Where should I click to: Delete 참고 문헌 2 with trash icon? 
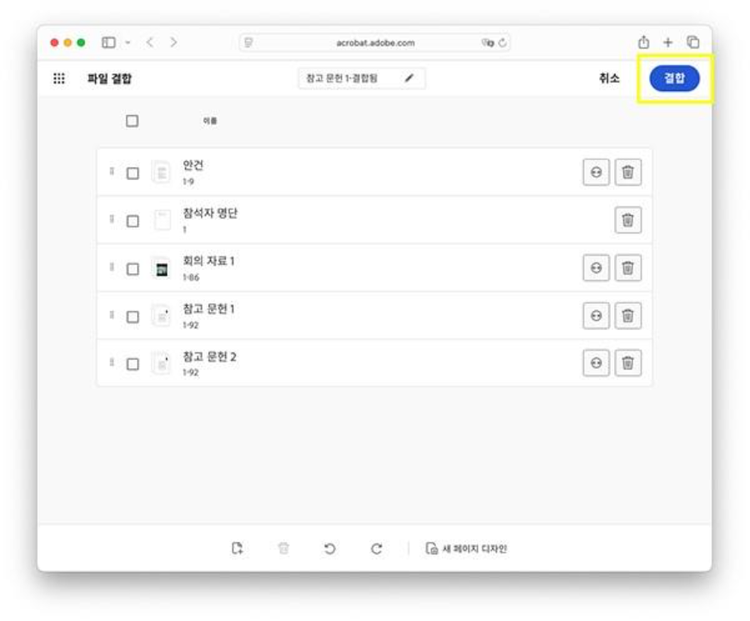coord(628,363)
